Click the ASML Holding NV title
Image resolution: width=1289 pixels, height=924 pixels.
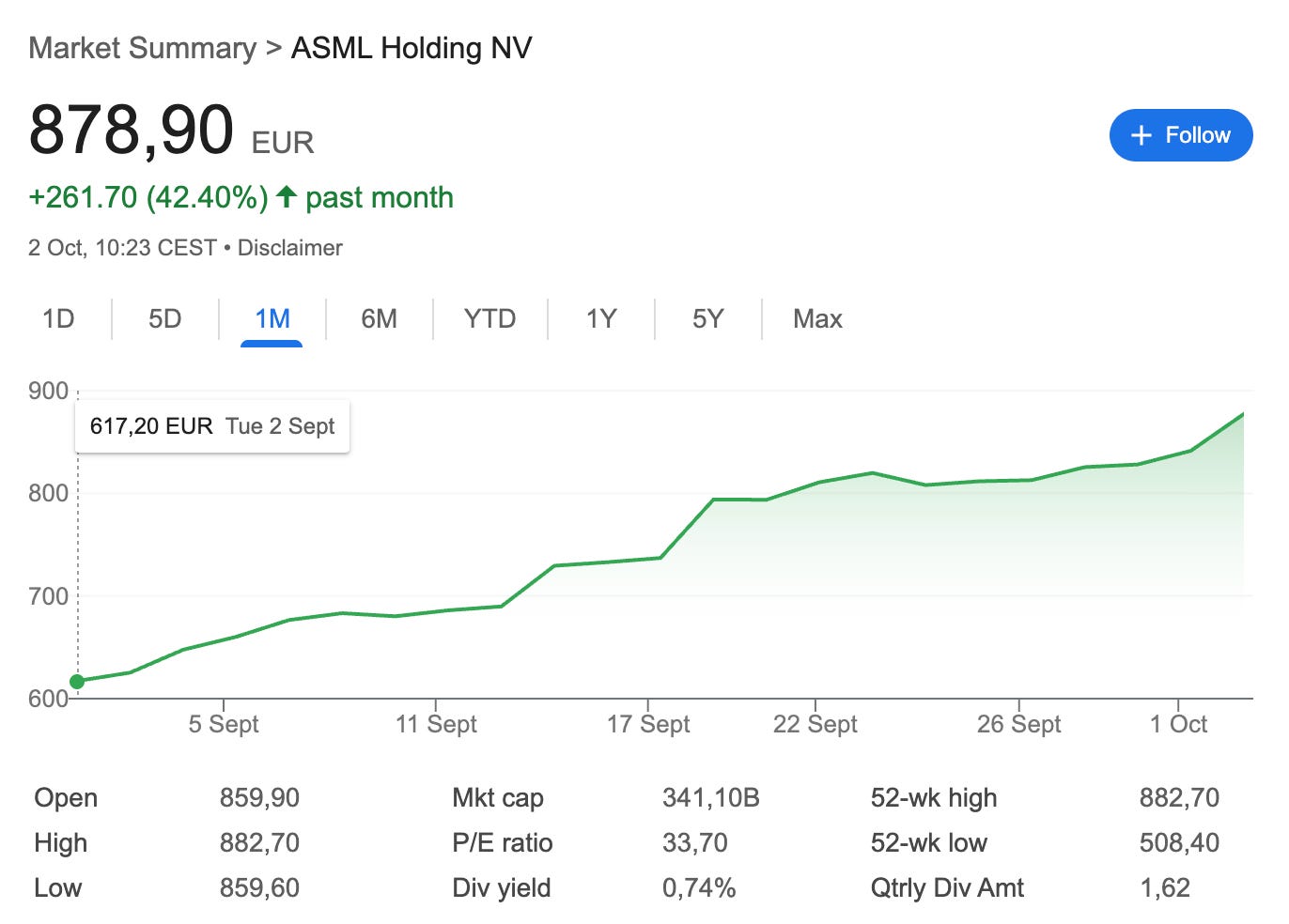(412, 48)
